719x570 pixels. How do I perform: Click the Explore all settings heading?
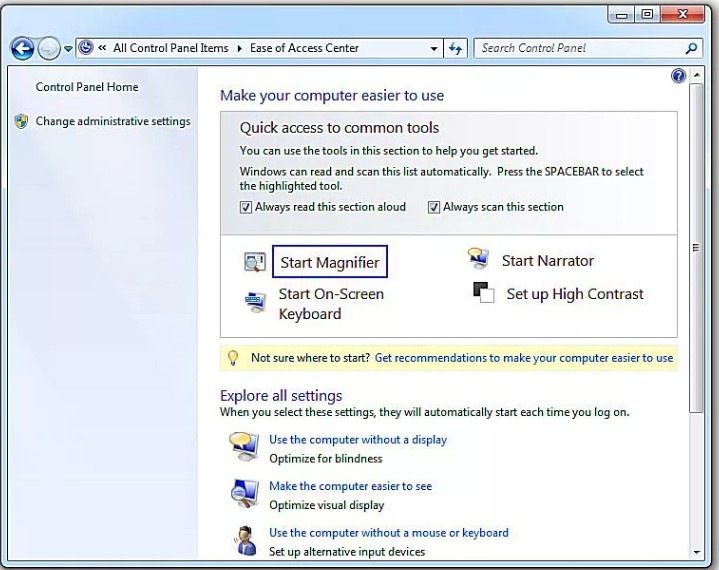click(281, 395)
